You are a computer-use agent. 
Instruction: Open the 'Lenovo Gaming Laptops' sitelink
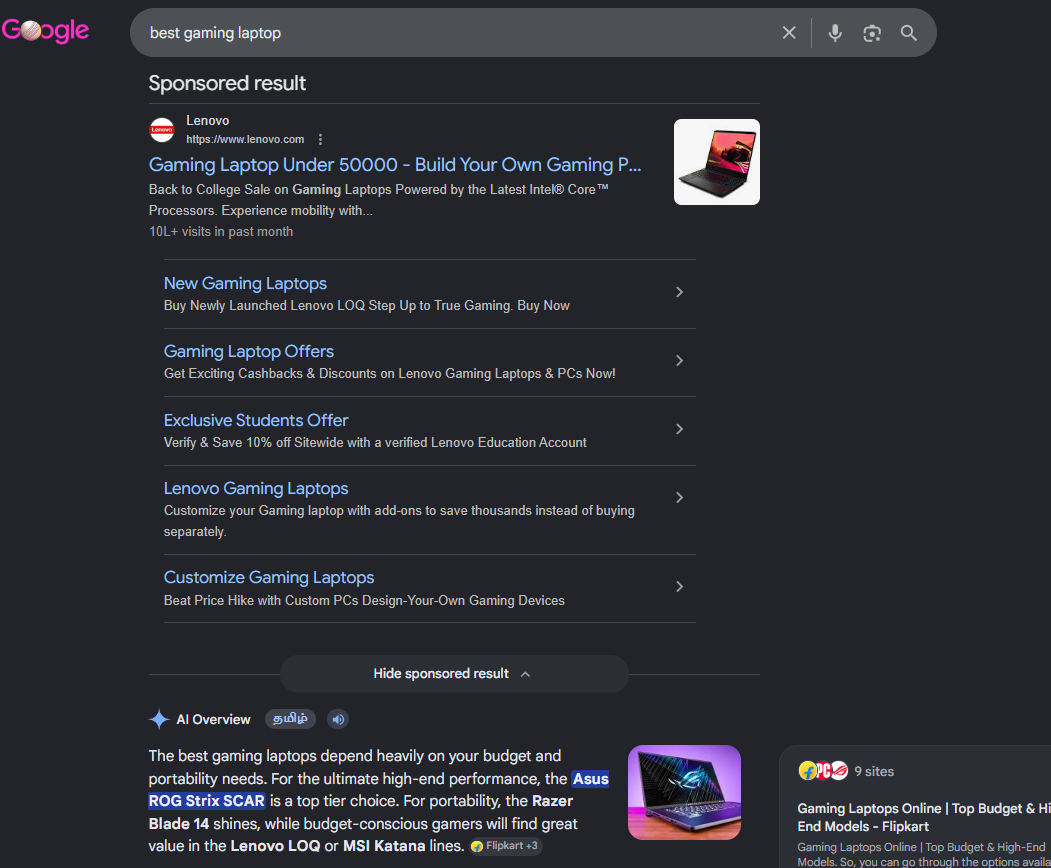[x=256, y=489]
